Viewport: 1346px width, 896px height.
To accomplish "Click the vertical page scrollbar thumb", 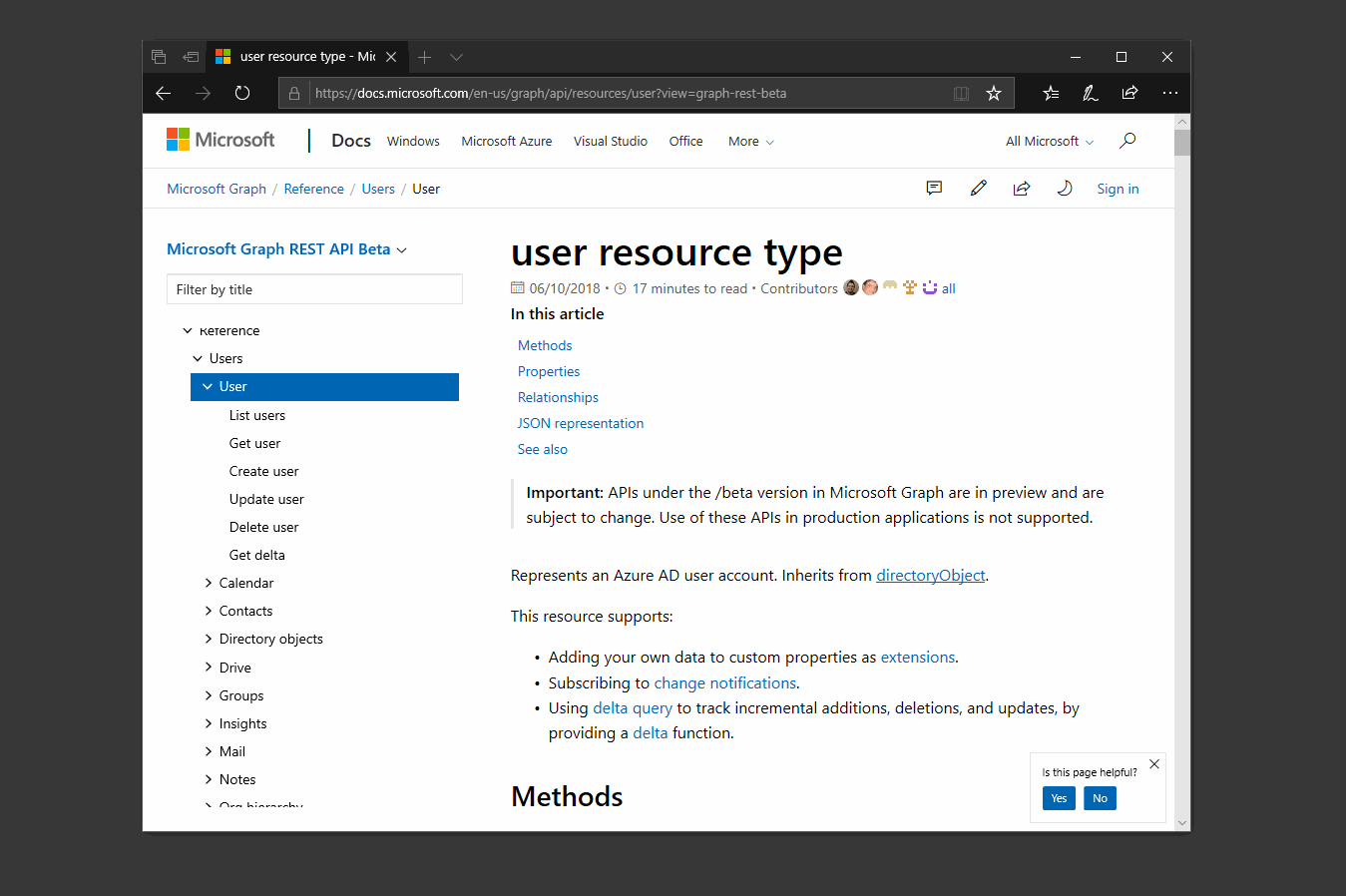I will pyautogui.click(x=1182, y=143).
